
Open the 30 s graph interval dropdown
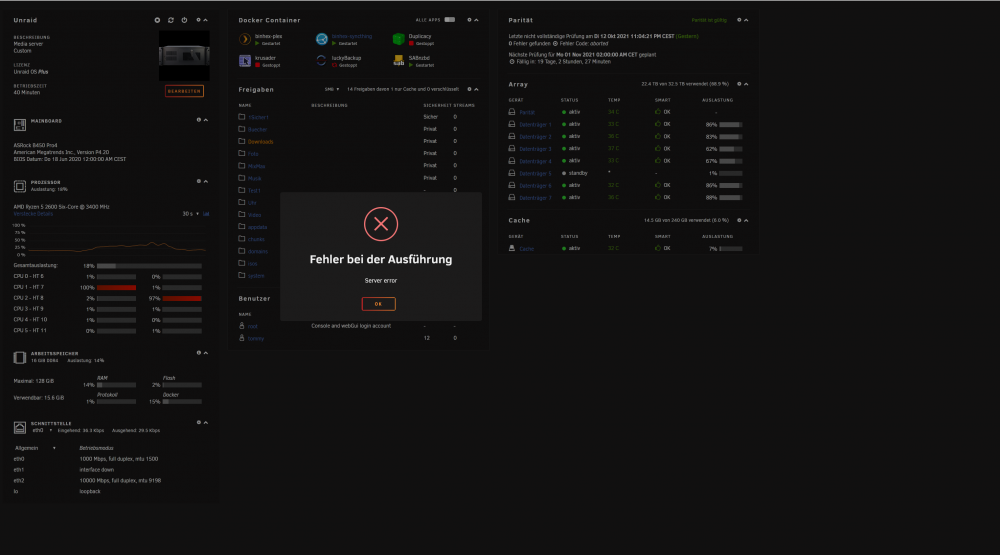(190, 214)
